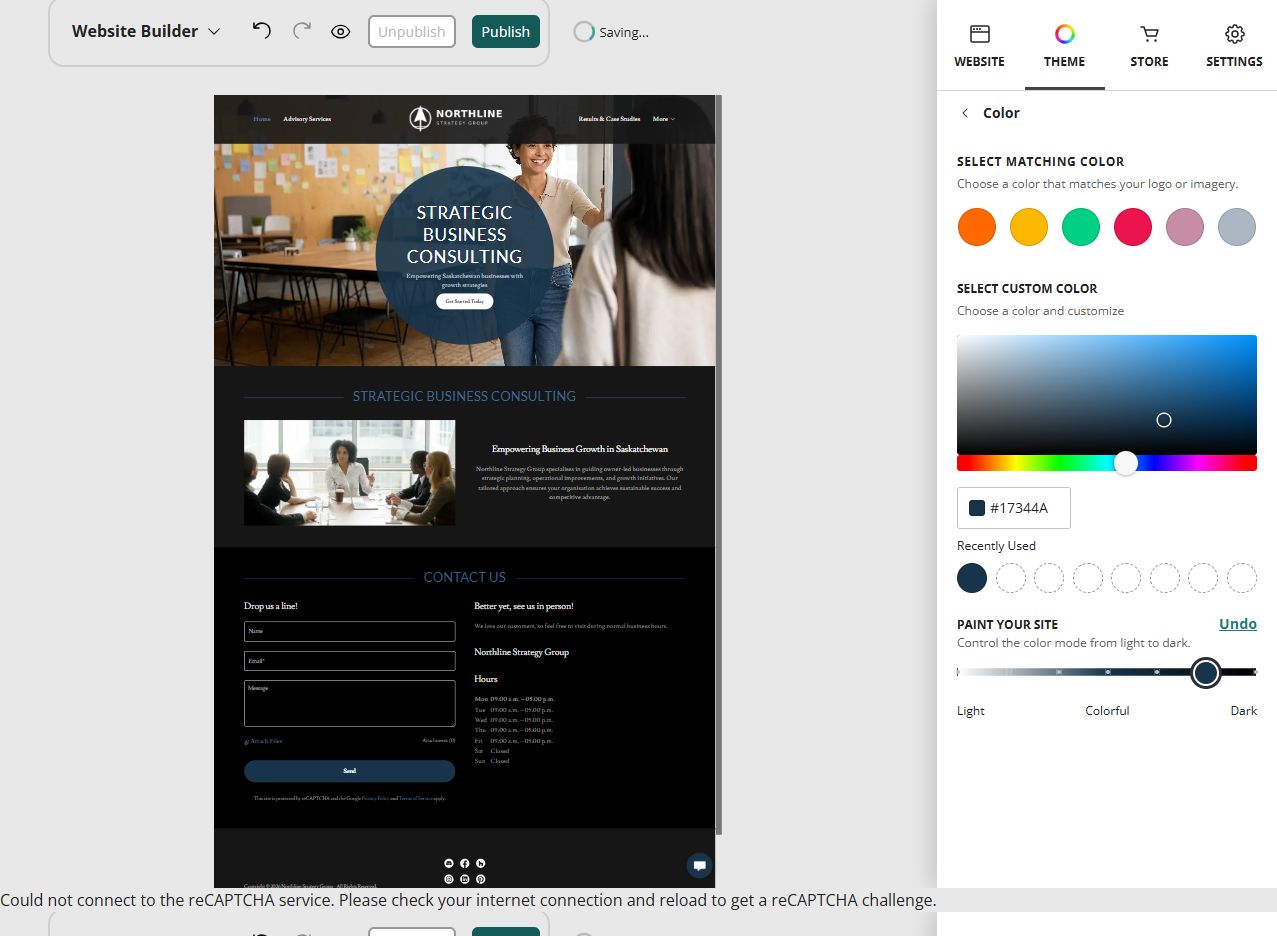This screenshot has width=1277, height=936.
Task: Toggle the preview eye icon
Action: coord(341,32)
